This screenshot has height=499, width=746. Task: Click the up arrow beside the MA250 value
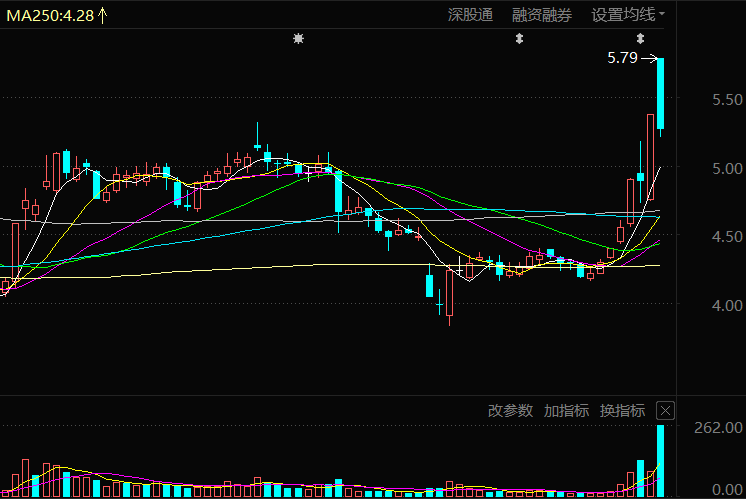103,16
